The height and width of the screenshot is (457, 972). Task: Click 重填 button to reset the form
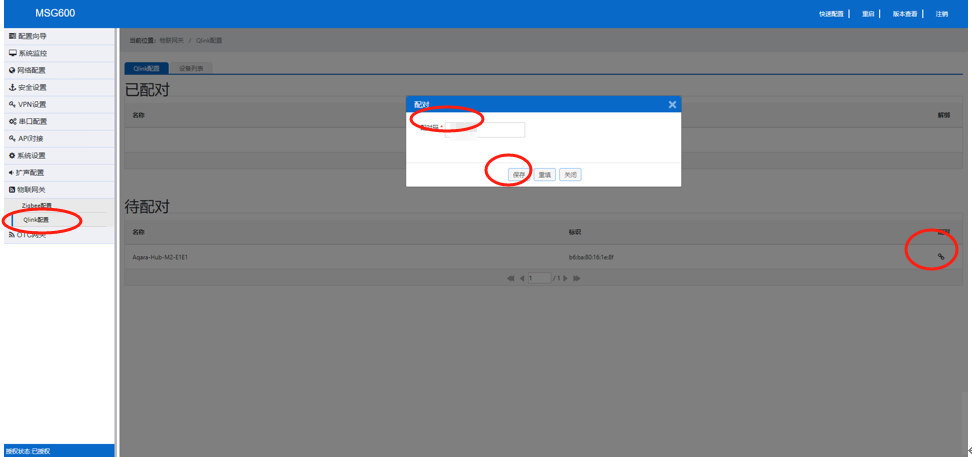tap(544, 174)
